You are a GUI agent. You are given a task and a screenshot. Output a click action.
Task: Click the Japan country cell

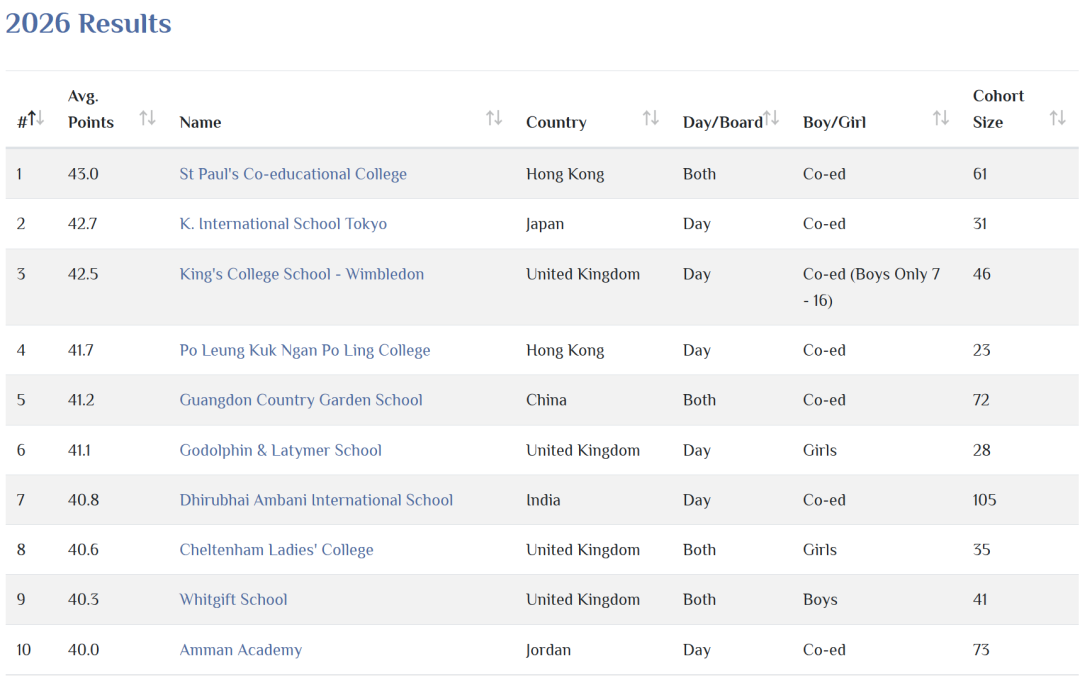(x=545, y=224)
